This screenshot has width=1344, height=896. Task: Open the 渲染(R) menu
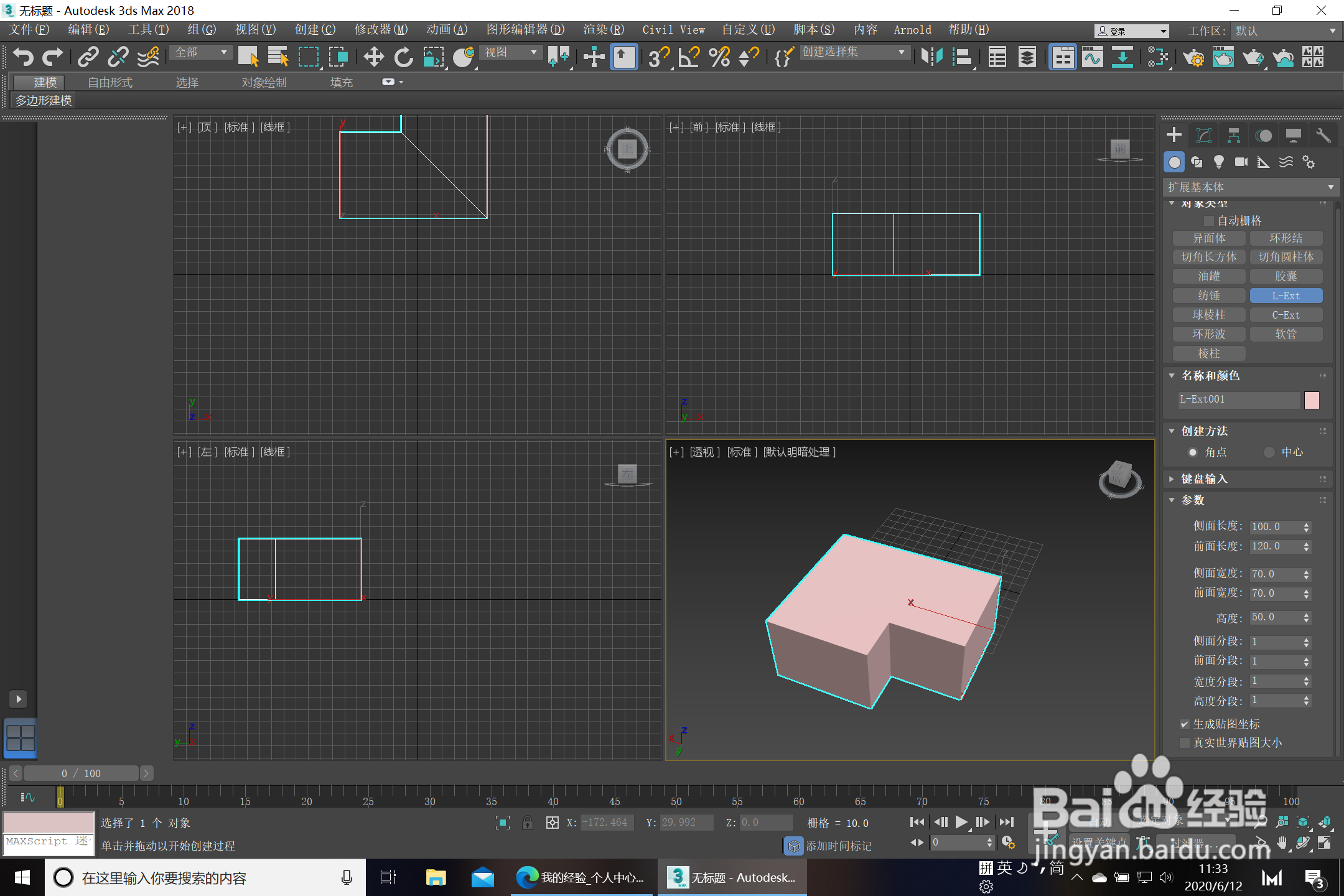(x=604, y=30)
